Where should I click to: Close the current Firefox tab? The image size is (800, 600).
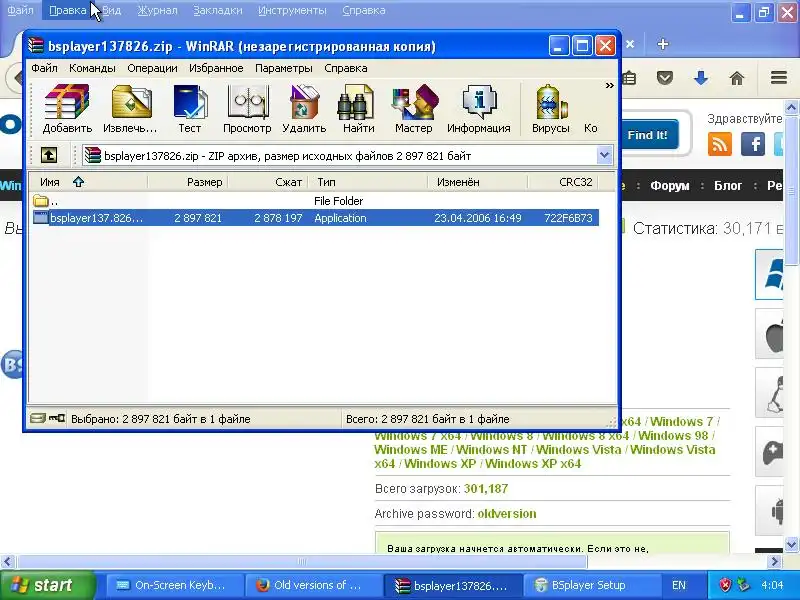pyautogui.click(x=630, y=44)
